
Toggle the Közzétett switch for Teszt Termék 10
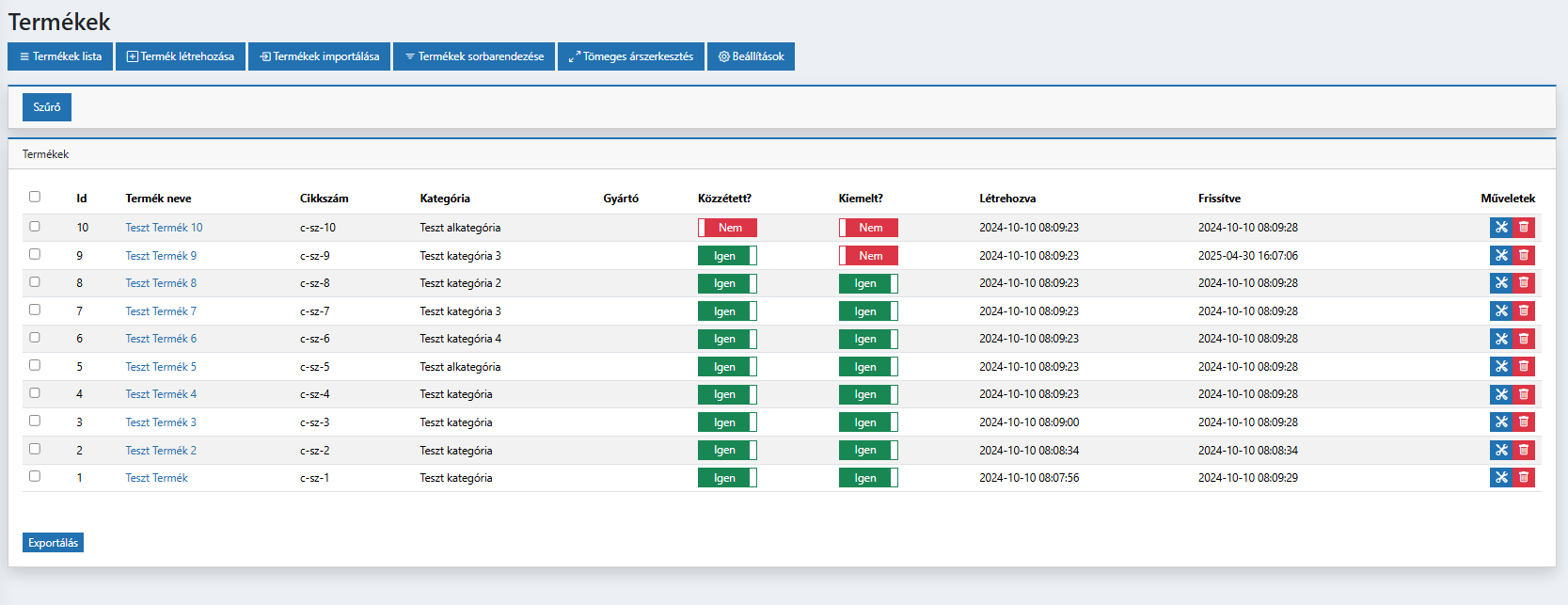click(x=727, y=228)
